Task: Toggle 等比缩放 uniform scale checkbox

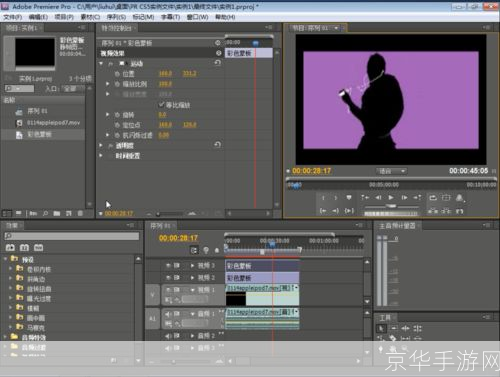Action: click(161, 105)
